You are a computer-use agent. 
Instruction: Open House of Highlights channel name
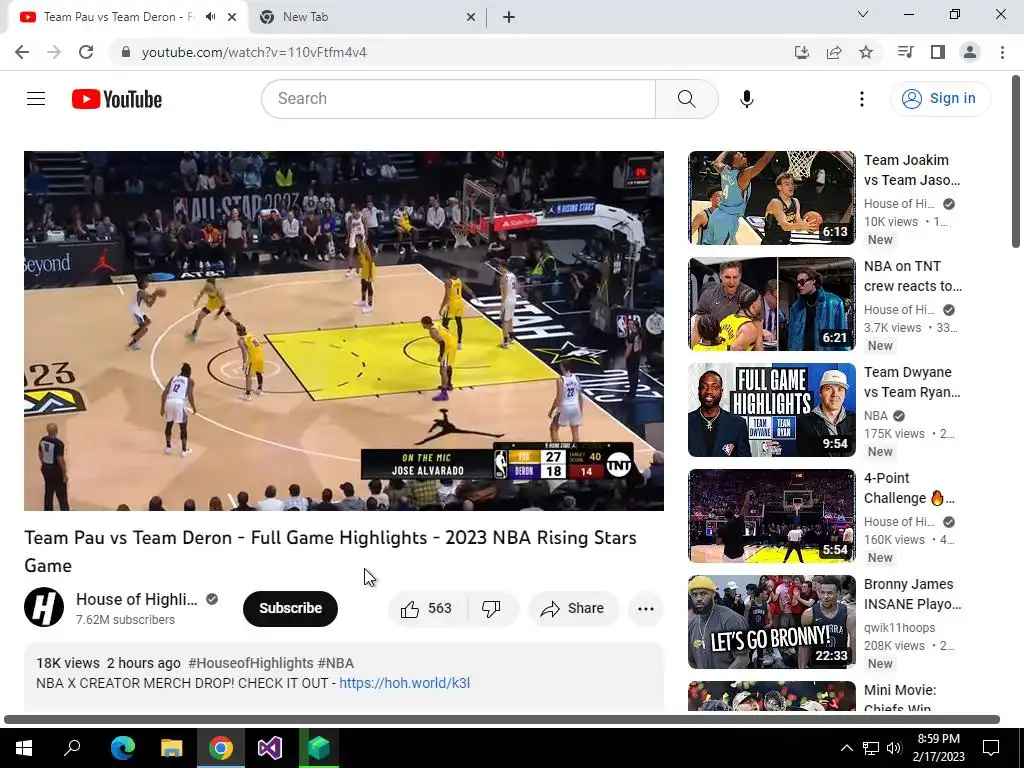pyautogui.click(x=136, y=599)
